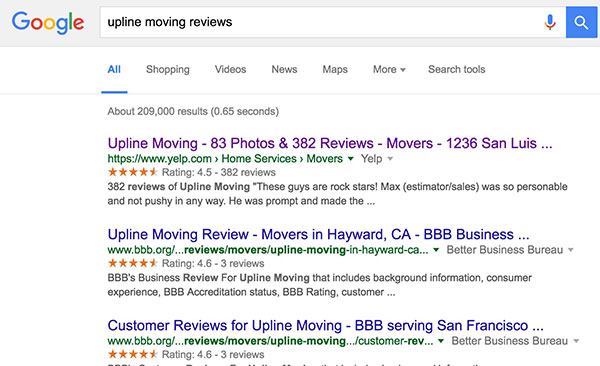This screenshot has height=366, width=600.
Task: Expand arrow next to second result's Better Business Bureau
Action: 571,250
